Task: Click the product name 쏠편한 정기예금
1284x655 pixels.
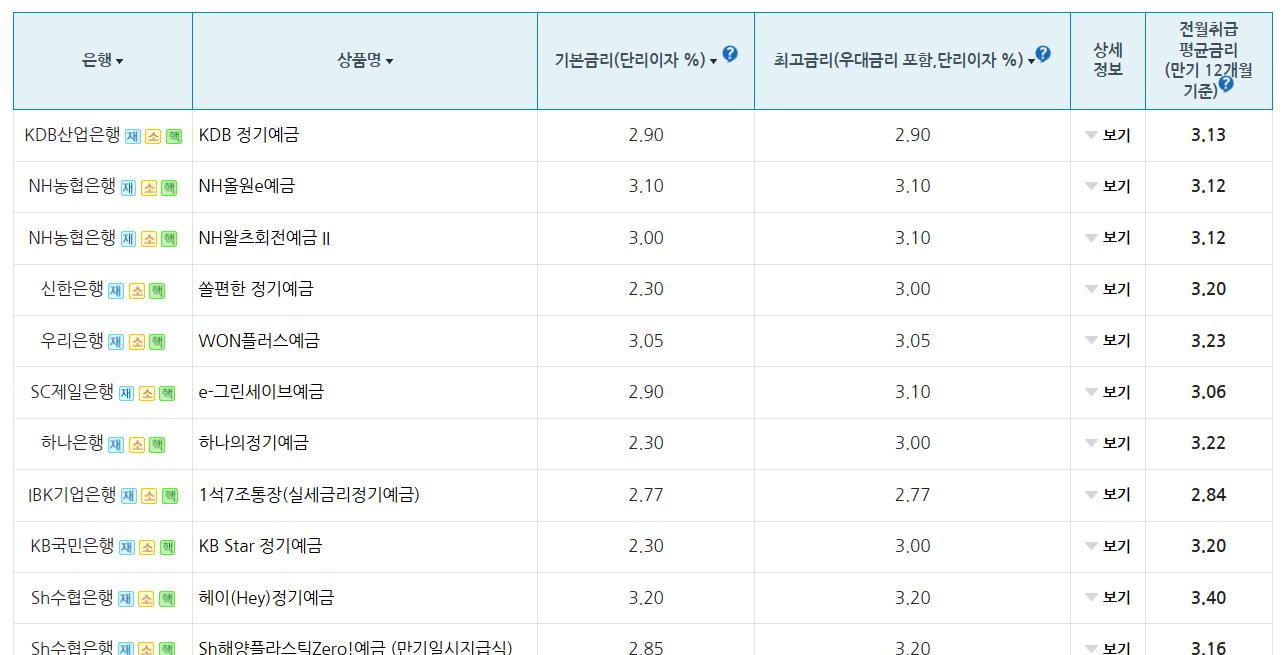Action: 256,289
